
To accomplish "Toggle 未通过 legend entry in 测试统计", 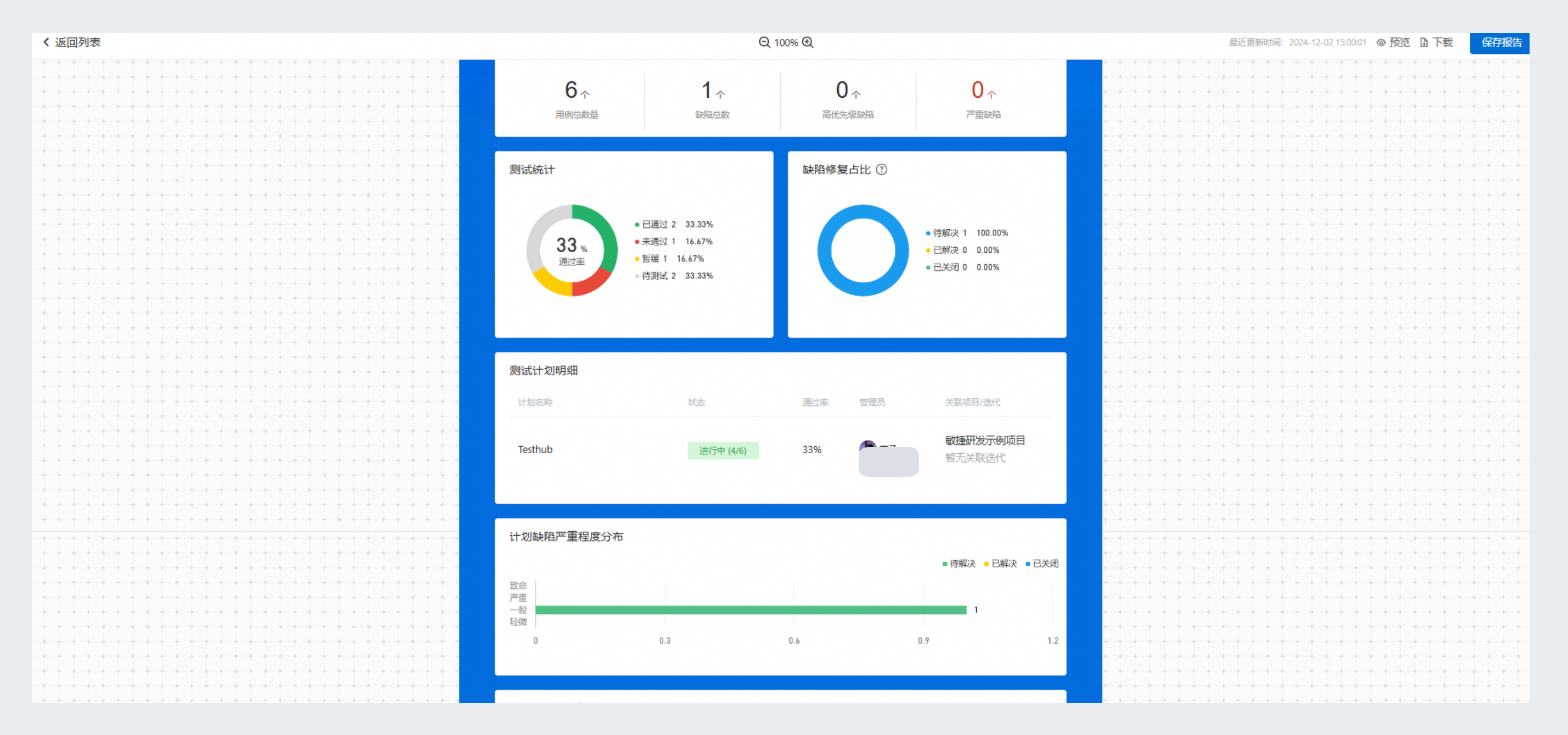I will click(673, 241).
